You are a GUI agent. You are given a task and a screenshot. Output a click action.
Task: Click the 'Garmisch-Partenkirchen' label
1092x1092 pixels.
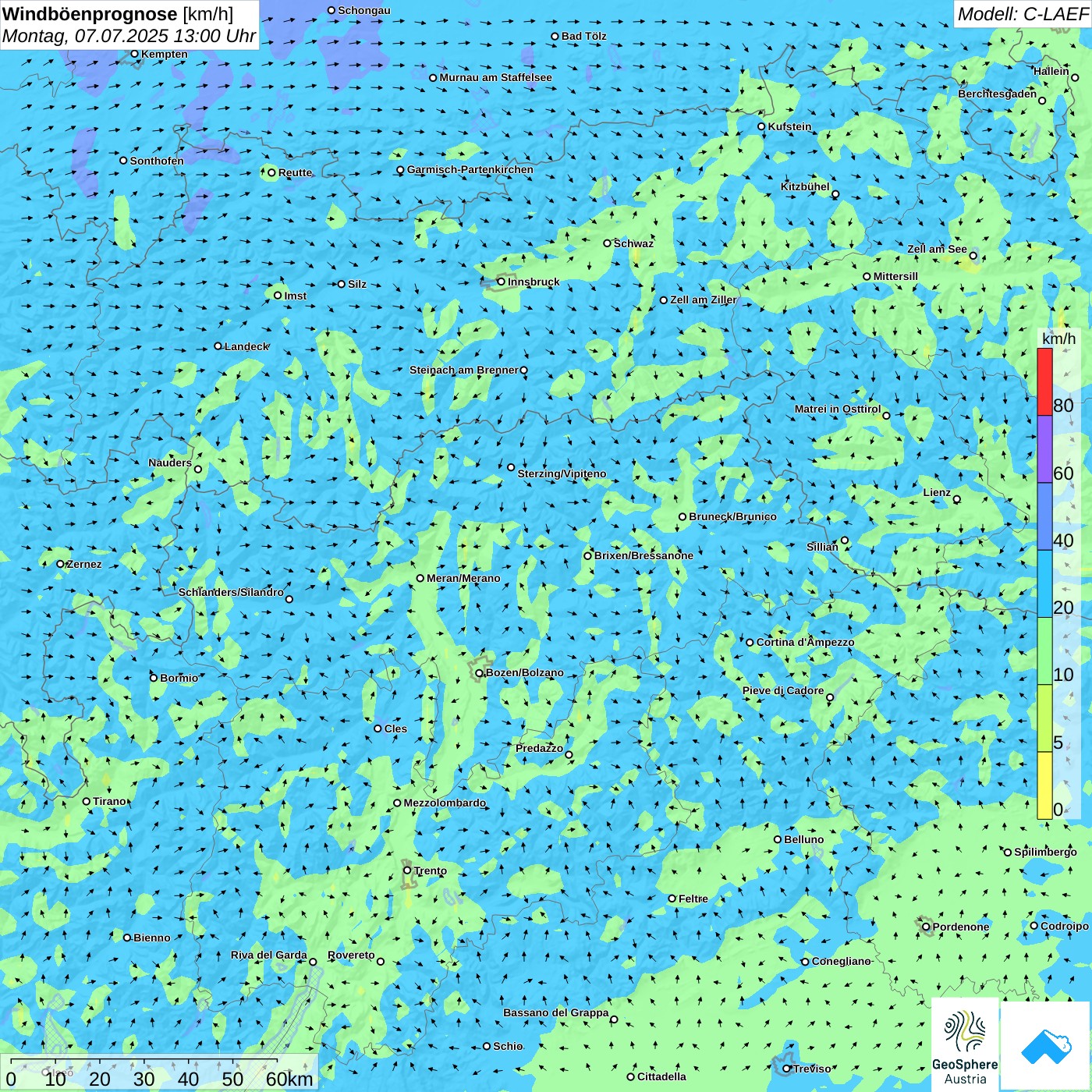[x=470, y=169]
